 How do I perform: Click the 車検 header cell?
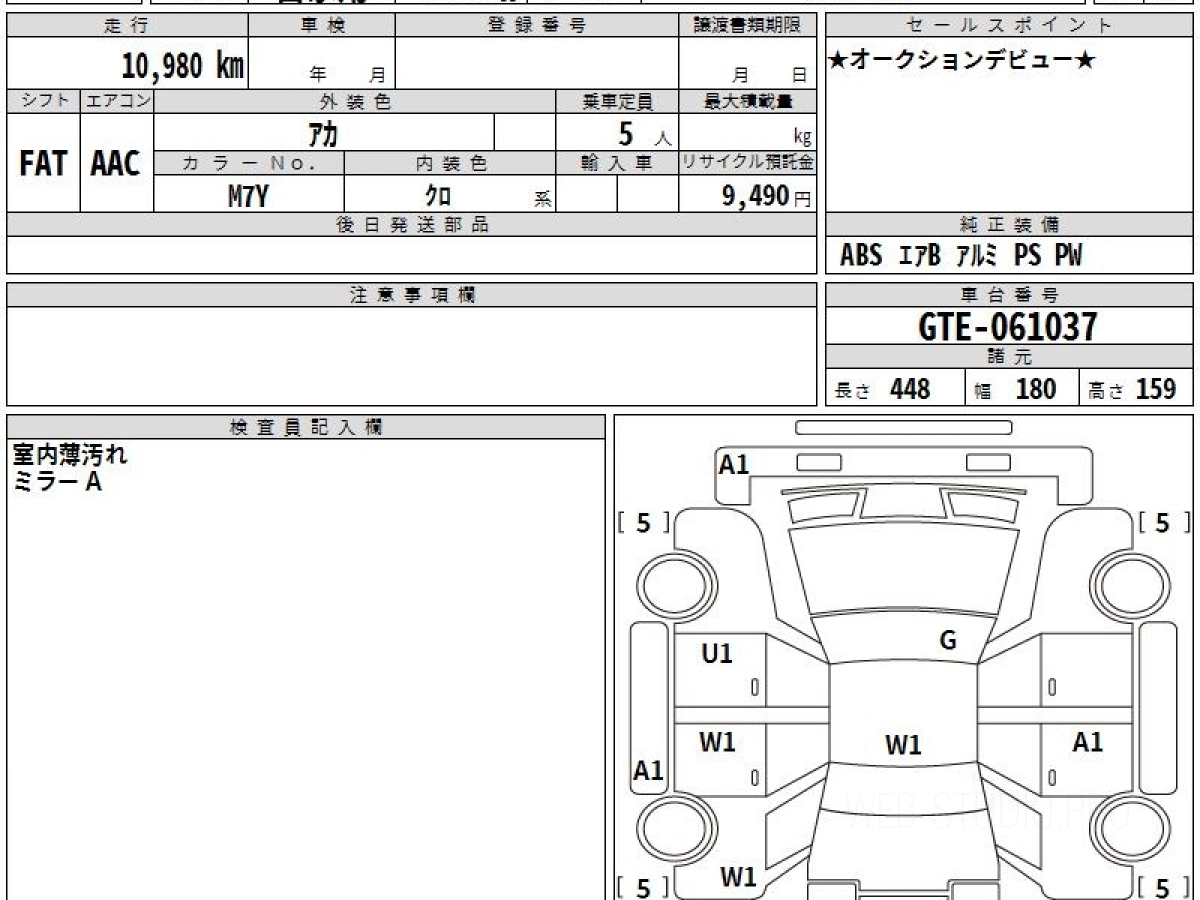tap(322, 26)
